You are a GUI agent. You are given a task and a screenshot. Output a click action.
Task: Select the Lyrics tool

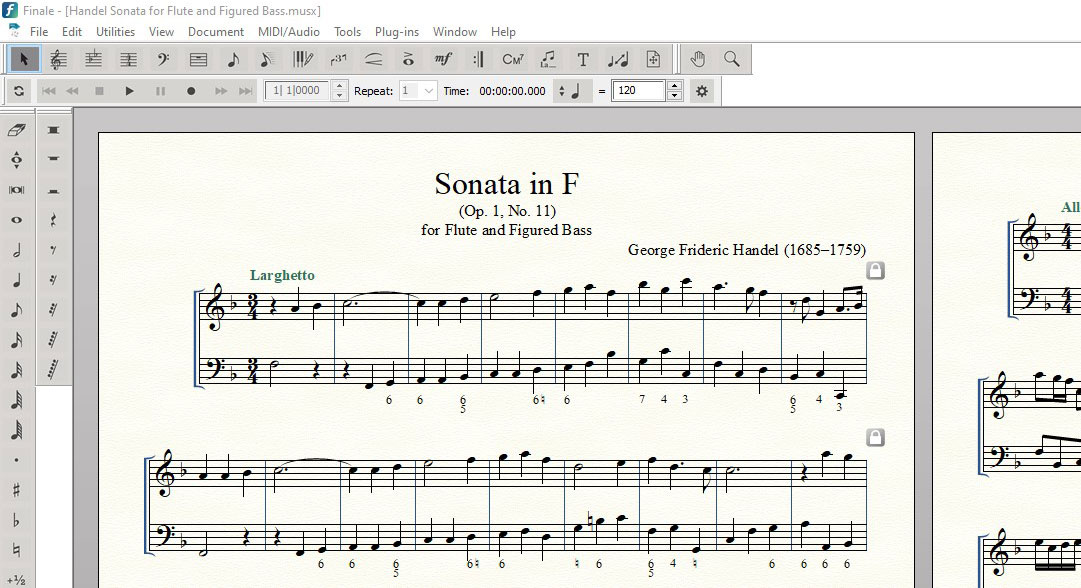[x=548, y=59]
